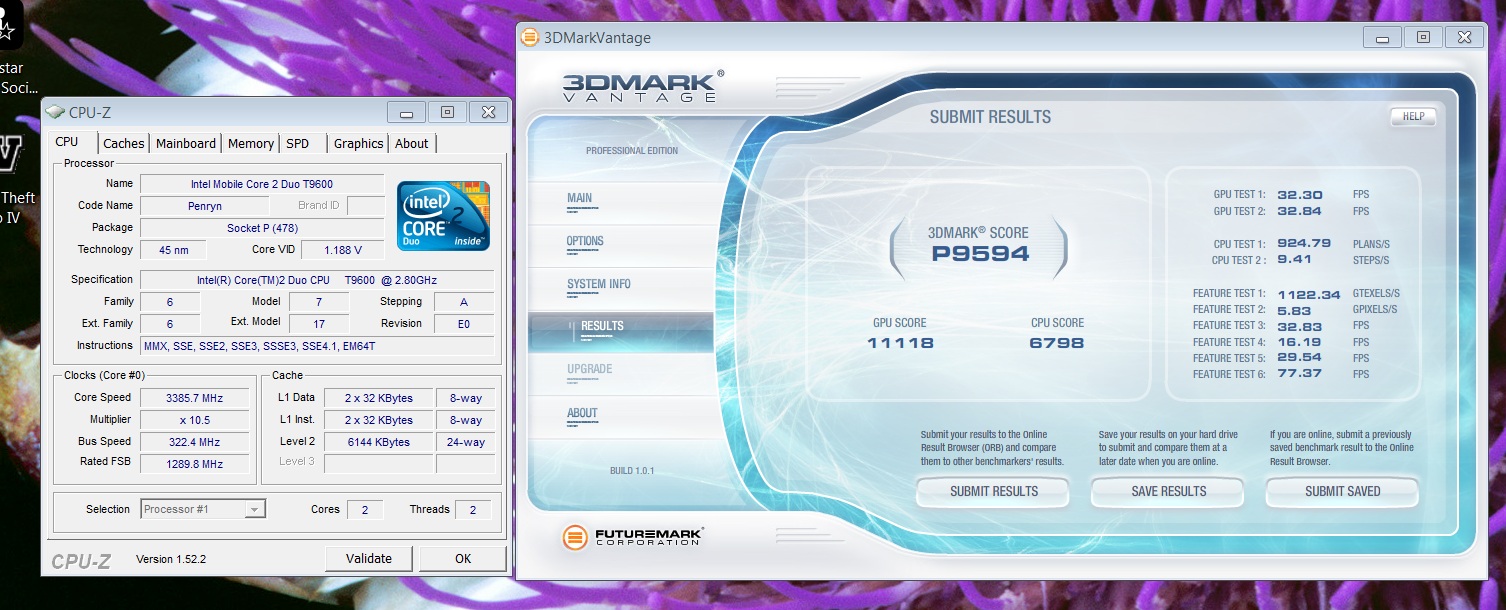Click the Revision value E0
The height and width of the screenshot is (610, 1506).
[x=463, y=324]
